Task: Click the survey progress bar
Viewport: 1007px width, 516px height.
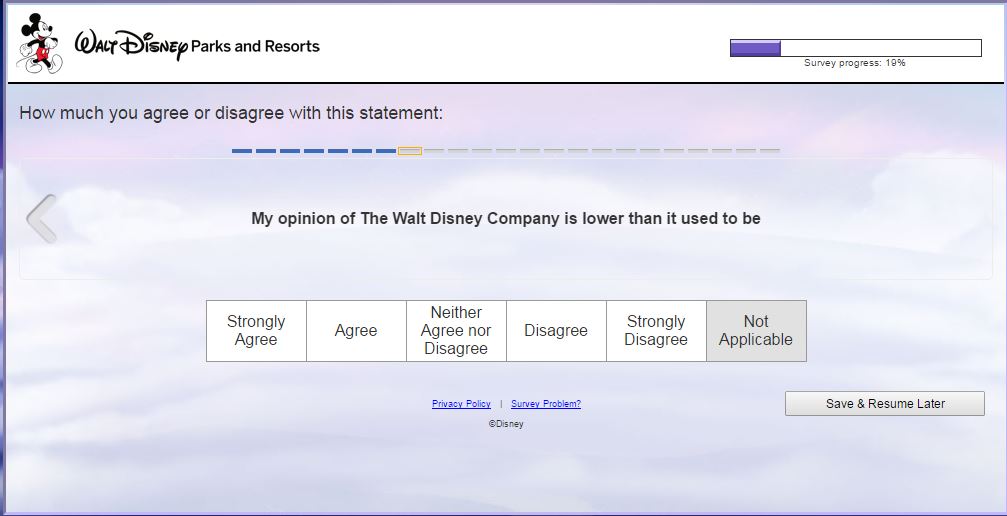Action: [855, 48]
